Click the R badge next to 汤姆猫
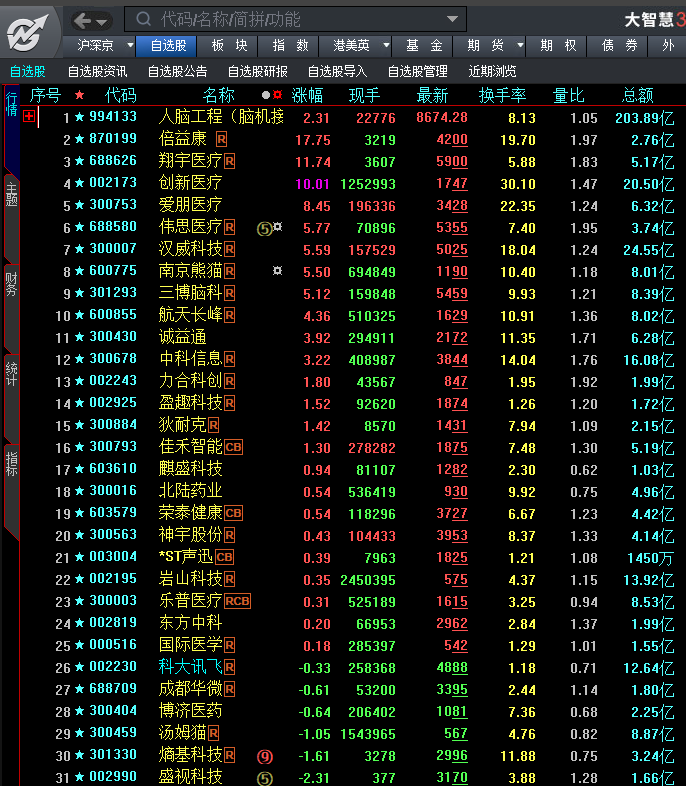Image resolution: width=686 pixels, height=786 pixels. 213,733
